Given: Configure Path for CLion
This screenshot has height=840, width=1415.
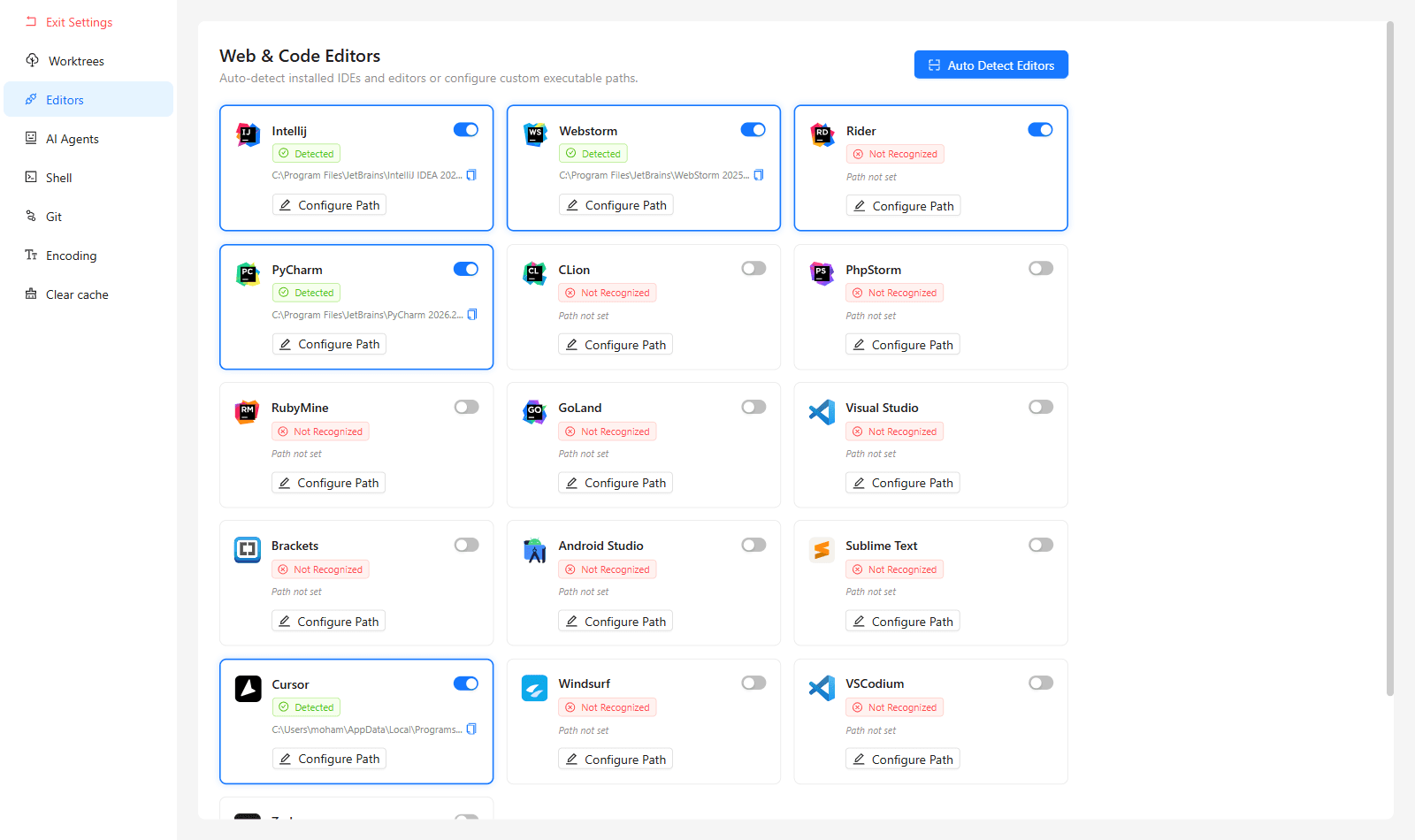Looking at the screenshot, I should tap(616, 345).
